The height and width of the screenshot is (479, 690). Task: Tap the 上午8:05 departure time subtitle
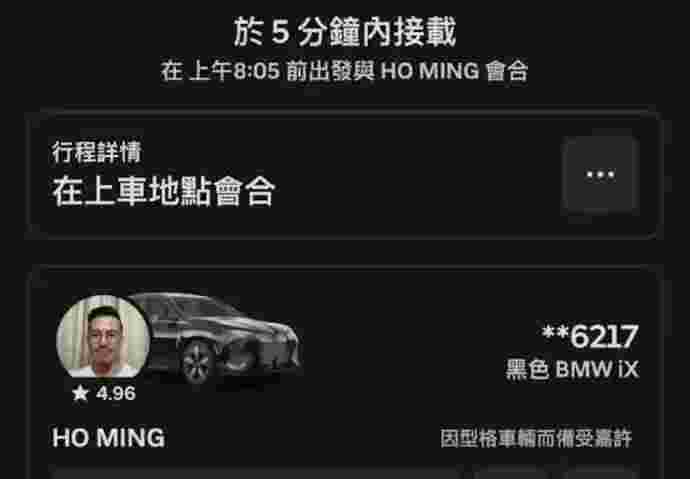235,71
